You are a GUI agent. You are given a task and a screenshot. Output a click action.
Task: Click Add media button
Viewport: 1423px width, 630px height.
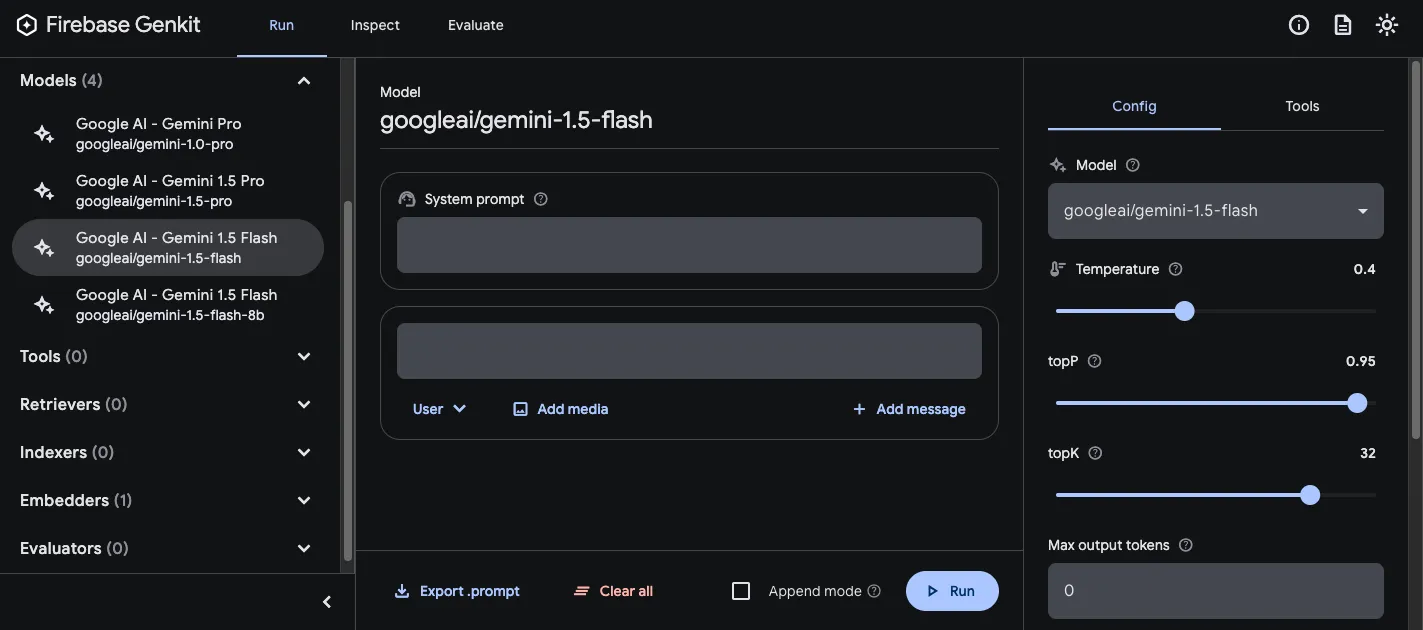(x=560, y=409)
